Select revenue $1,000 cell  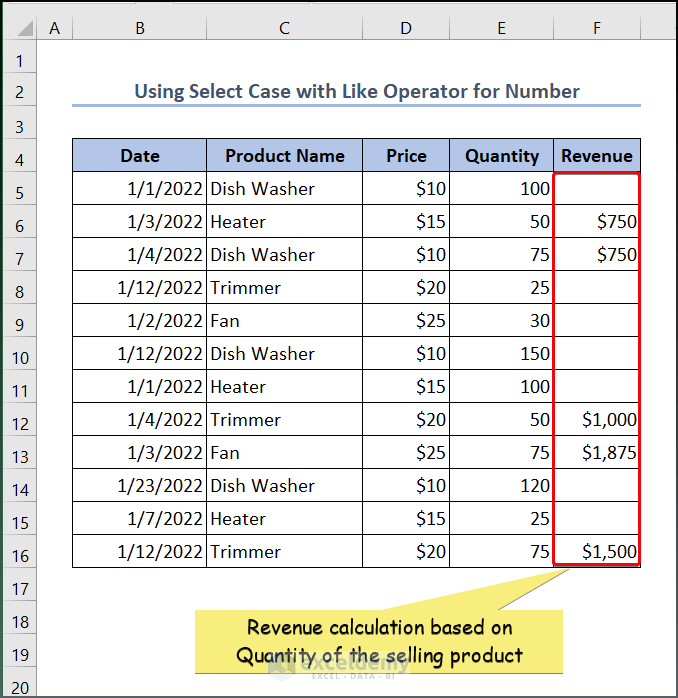pos(597,419)
